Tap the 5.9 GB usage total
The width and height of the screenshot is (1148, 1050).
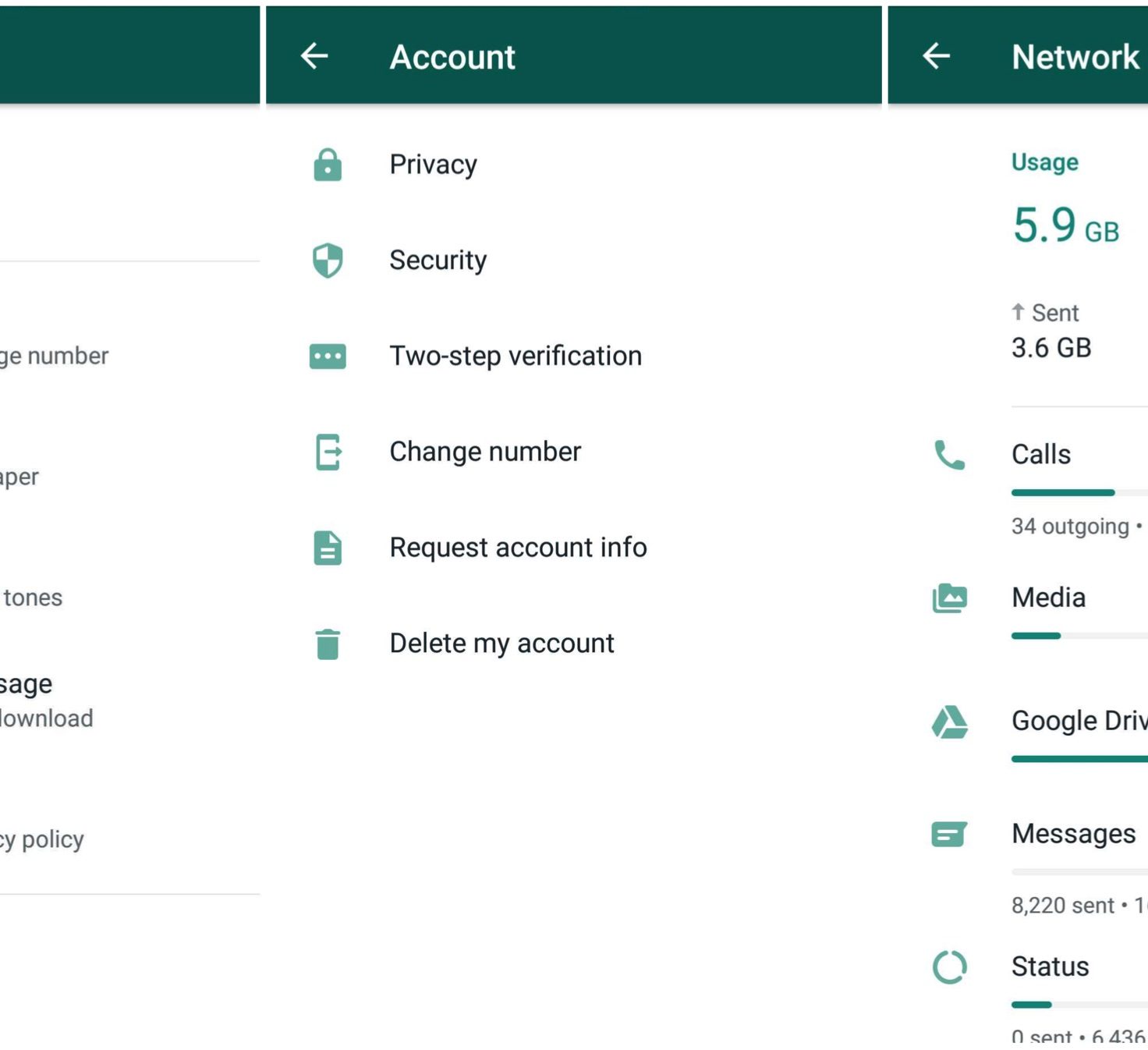coord(1065,225)
